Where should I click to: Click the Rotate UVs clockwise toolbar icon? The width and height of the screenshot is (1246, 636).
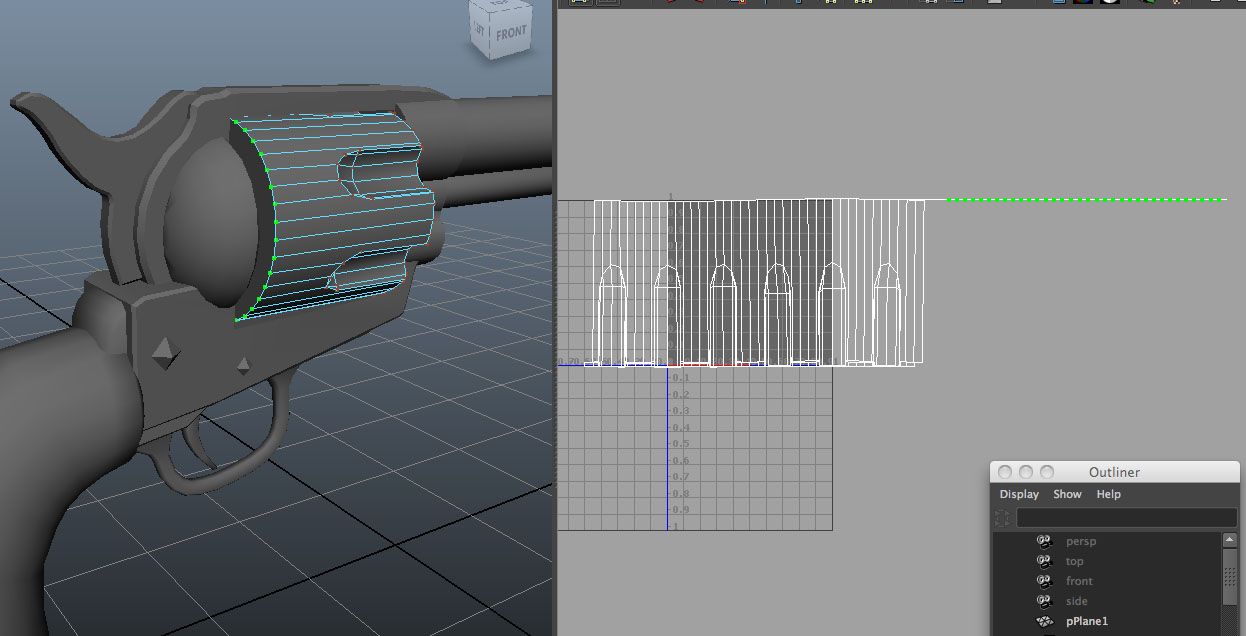pos(700,4)
